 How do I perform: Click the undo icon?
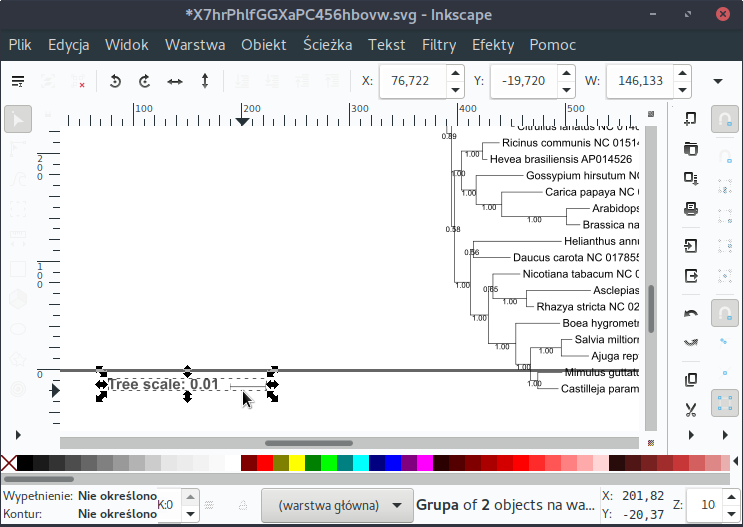pos(690,314)
